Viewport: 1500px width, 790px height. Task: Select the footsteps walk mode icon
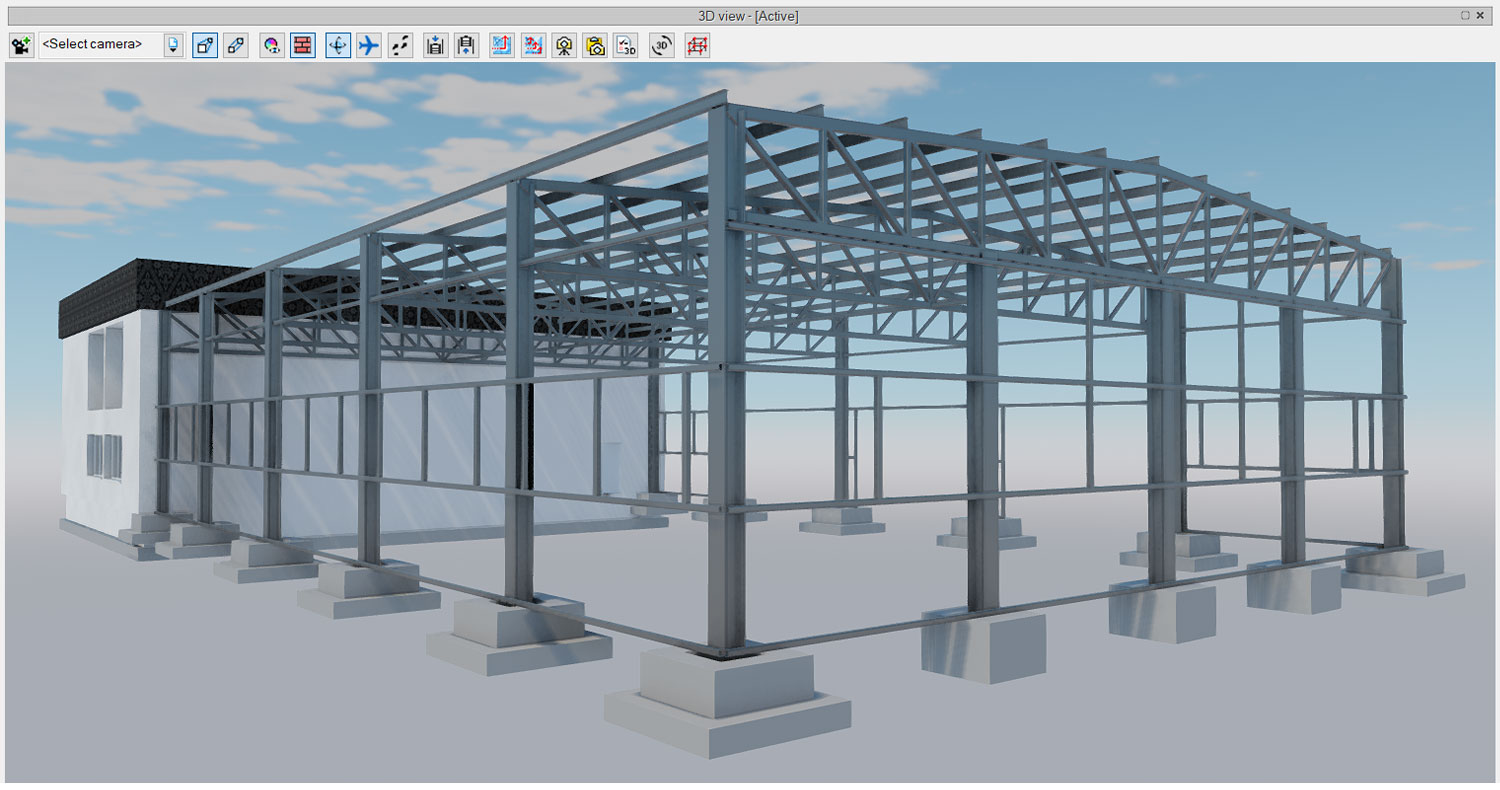point(400,45)
